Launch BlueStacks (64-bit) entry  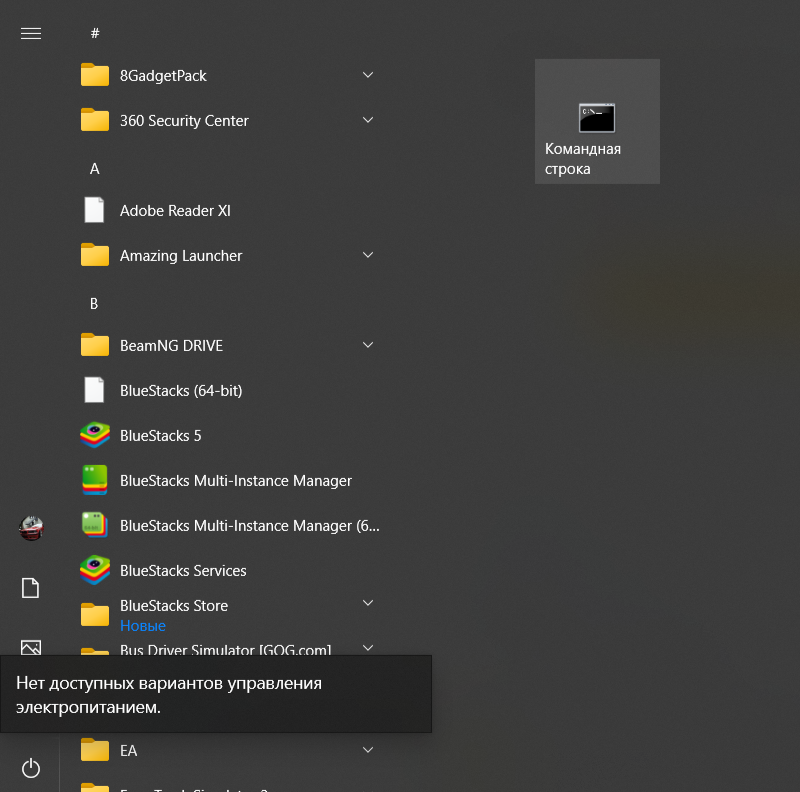[x=180, y=391]
